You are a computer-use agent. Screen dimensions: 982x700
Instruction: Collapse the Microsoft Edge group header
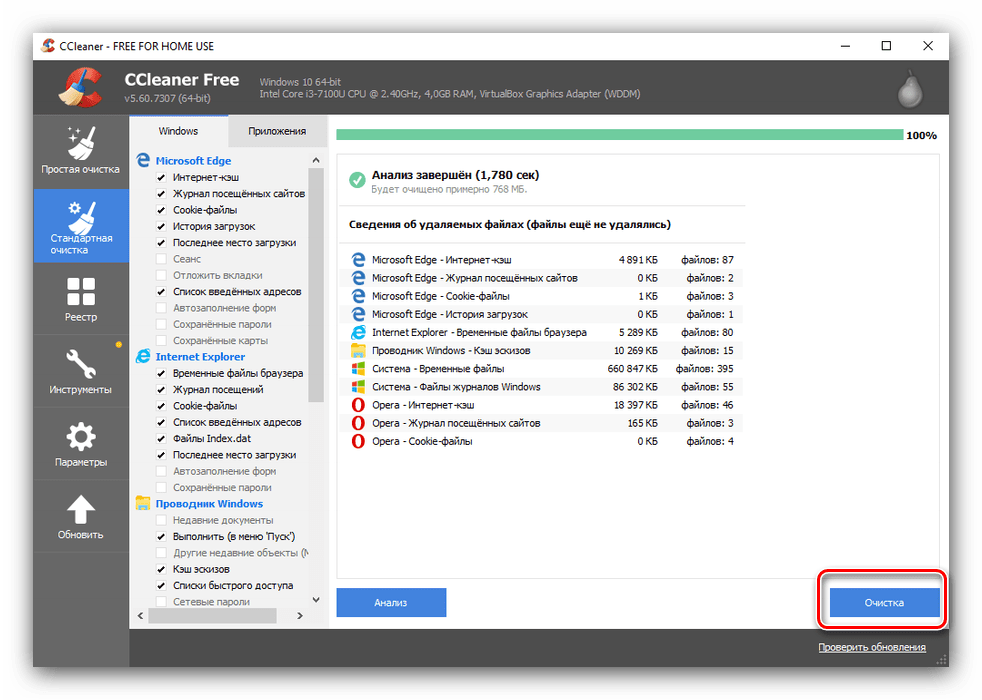point(193,160)
